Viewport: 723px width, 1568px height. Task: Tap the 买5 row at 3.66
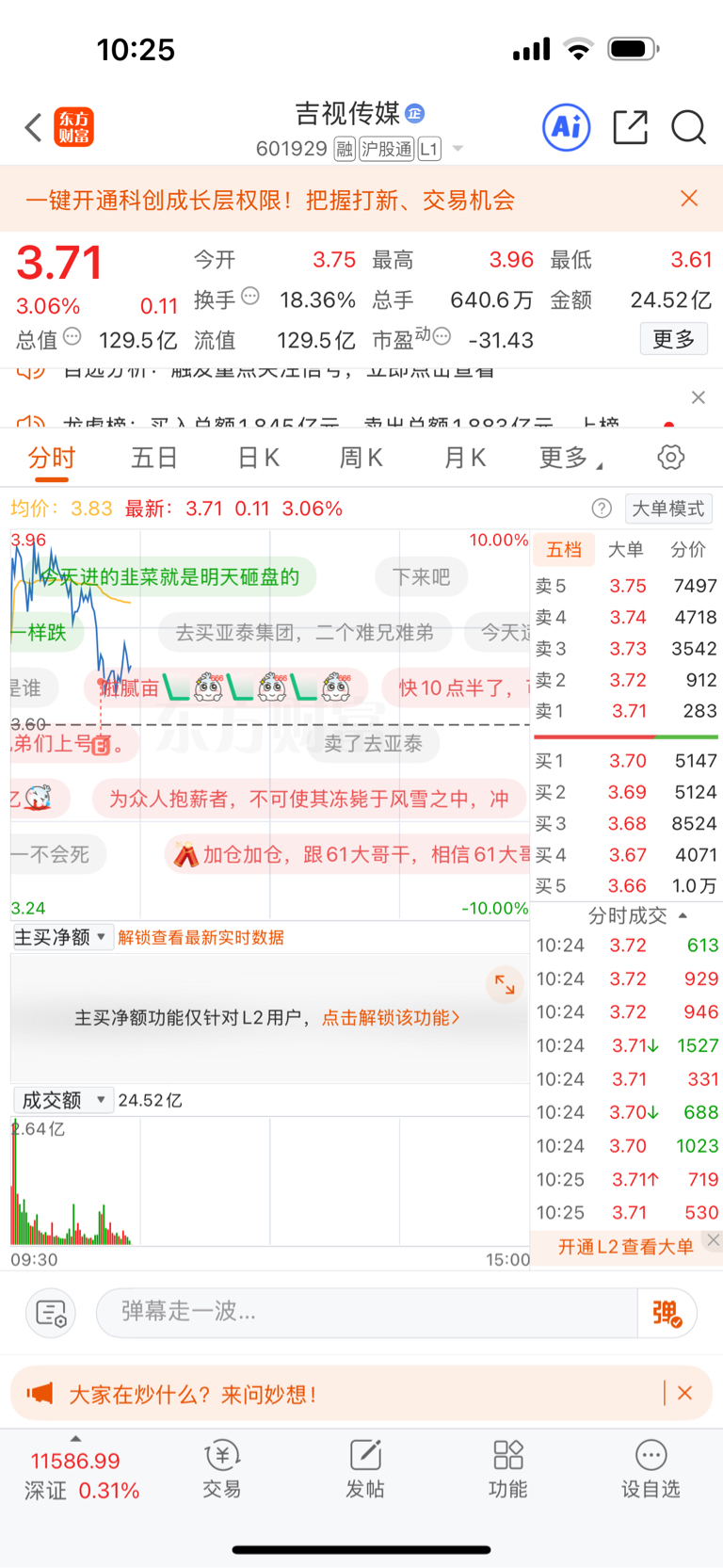(x=626, y=886)
